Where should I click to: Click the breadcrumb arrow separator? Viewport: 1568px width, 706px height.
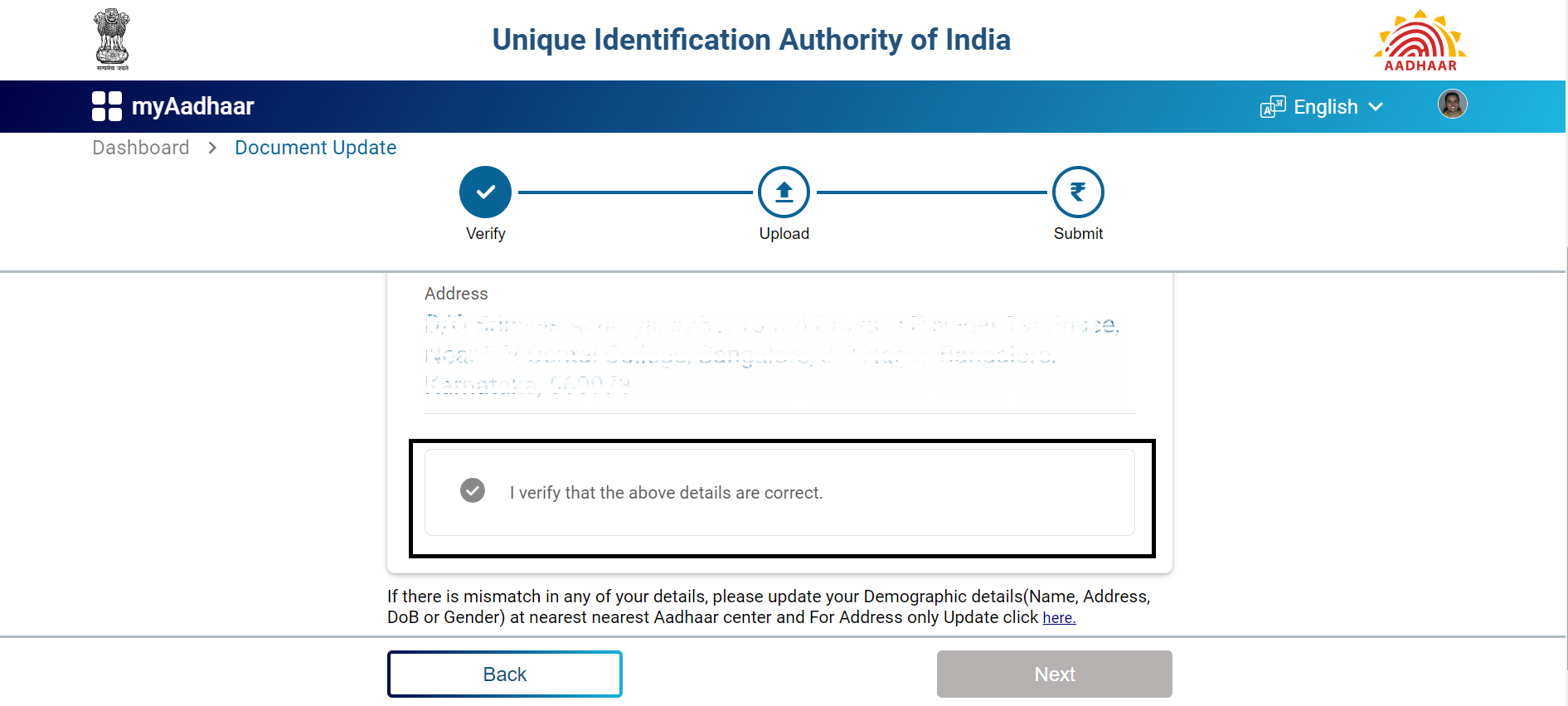pyautogui.click(x=212, y=147)
